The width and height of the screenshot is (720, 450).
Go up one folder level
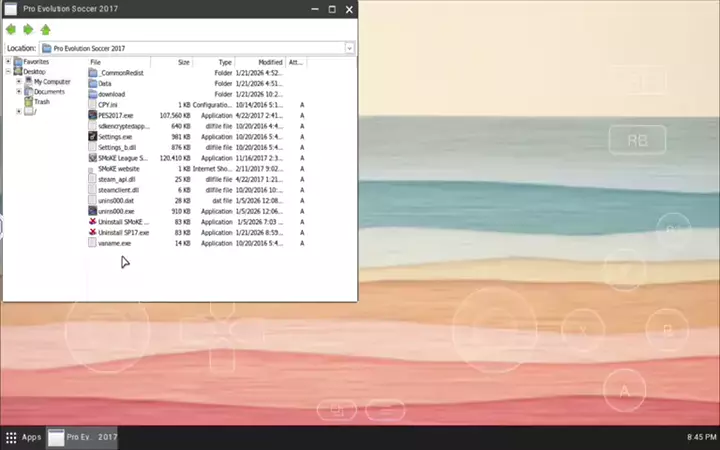pos(45,30)
